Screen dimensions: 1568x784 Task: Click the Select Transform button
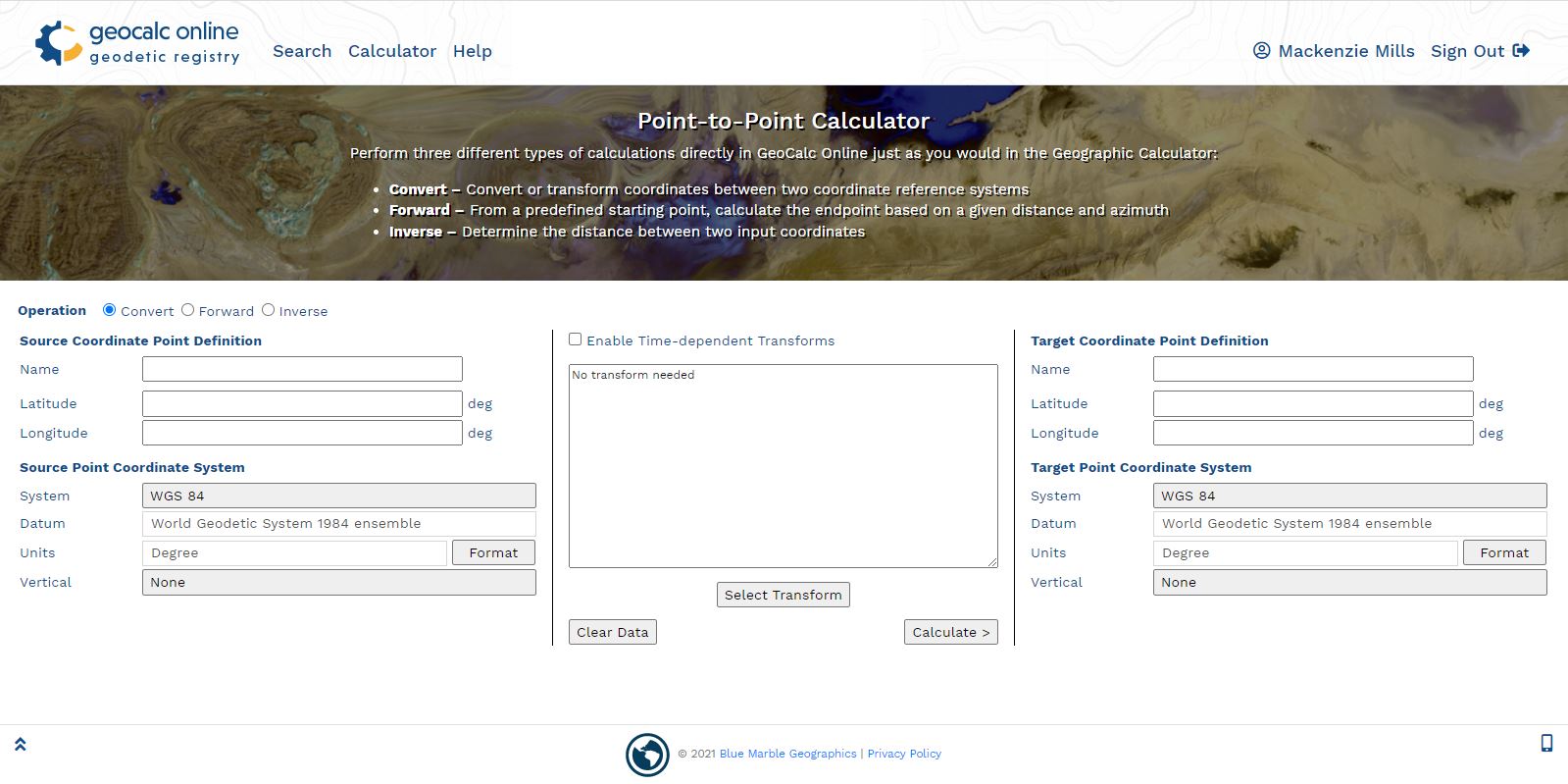point(784,595)
